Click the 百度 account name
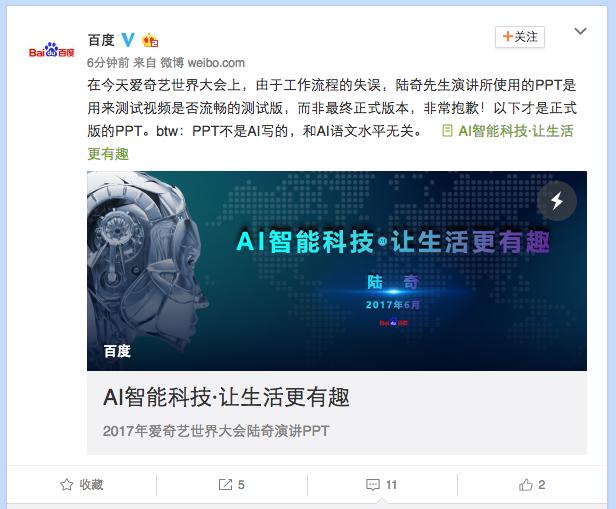 [101, 40]
